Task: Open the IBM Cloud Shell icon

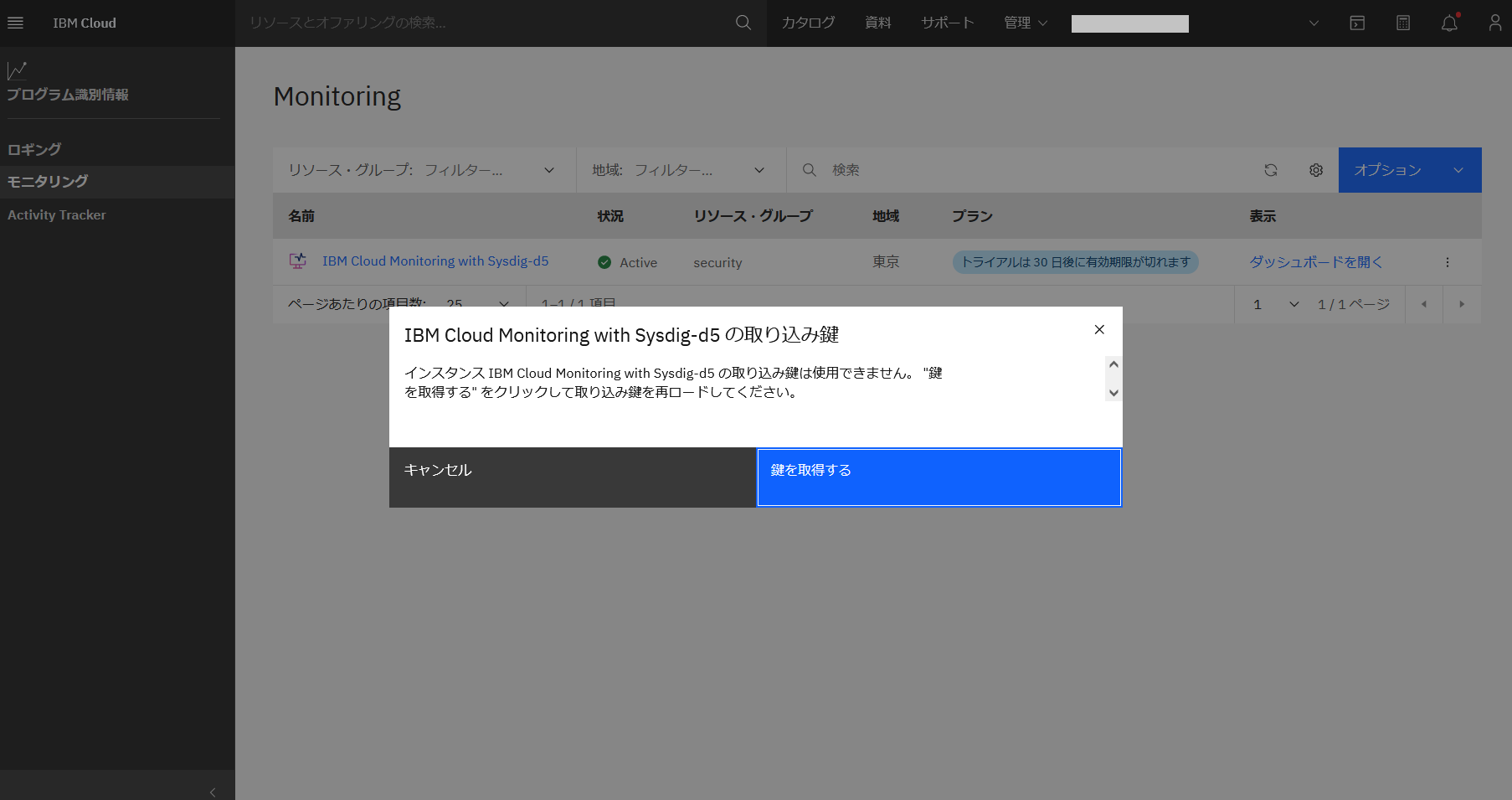Action: pyautogui.click(x=1357, y=23)
